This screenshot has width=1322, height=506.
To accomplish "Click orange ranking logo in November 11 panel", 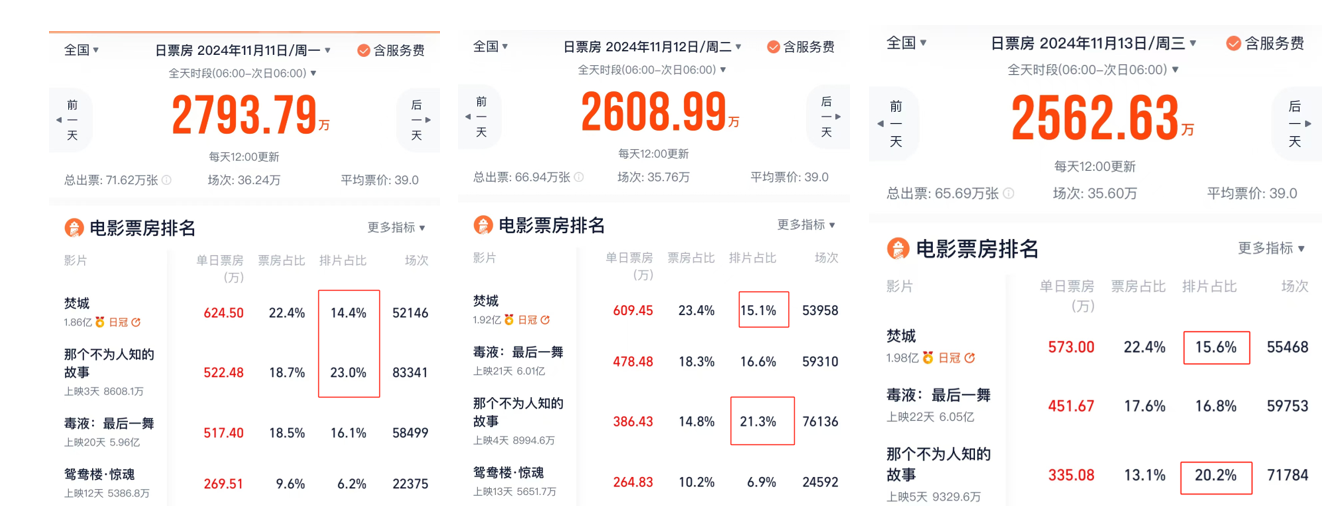I will click(74, 228).
